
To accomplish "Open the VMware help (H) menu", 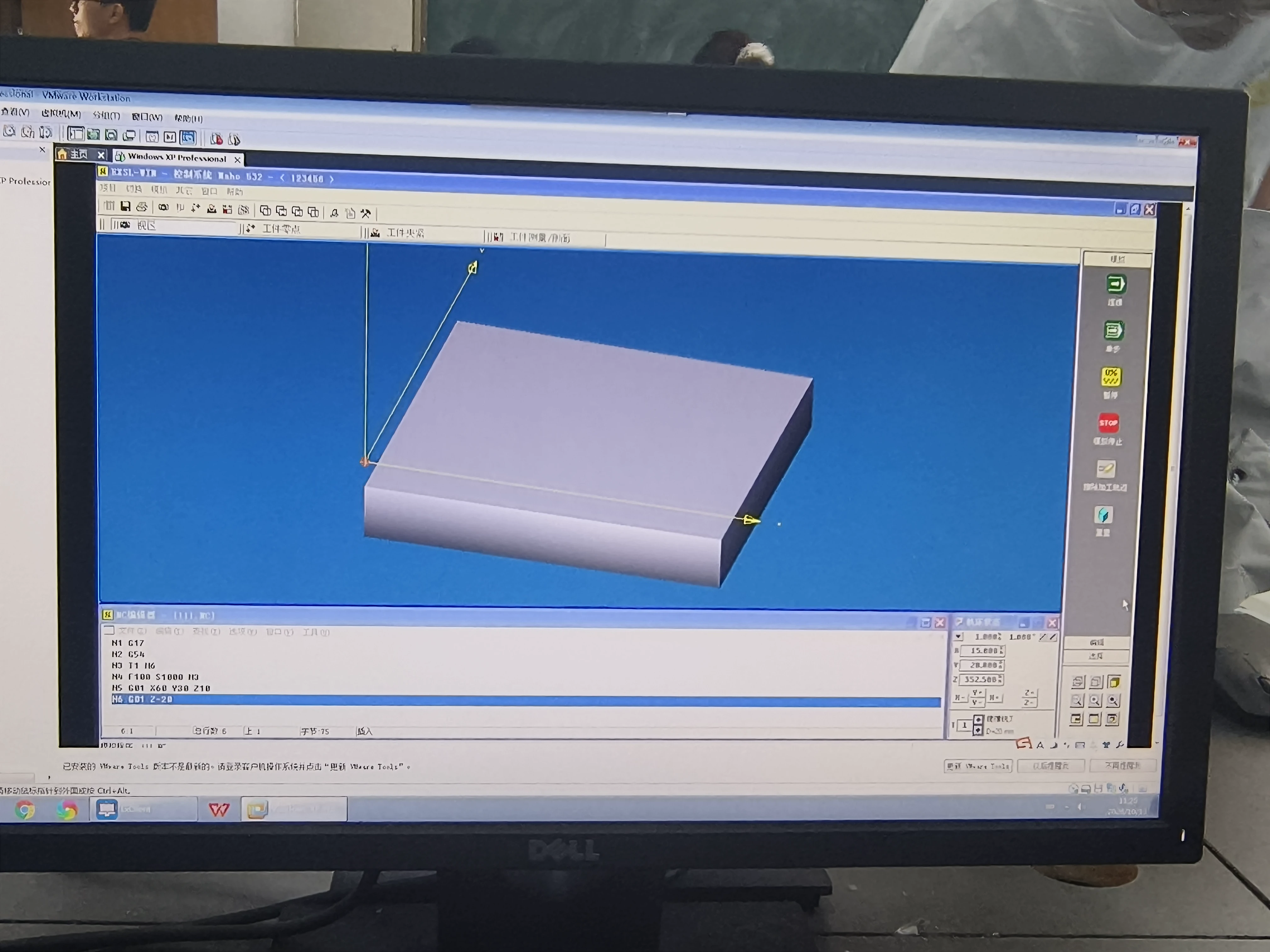I will pyautogui.click(x=188, y=118).
